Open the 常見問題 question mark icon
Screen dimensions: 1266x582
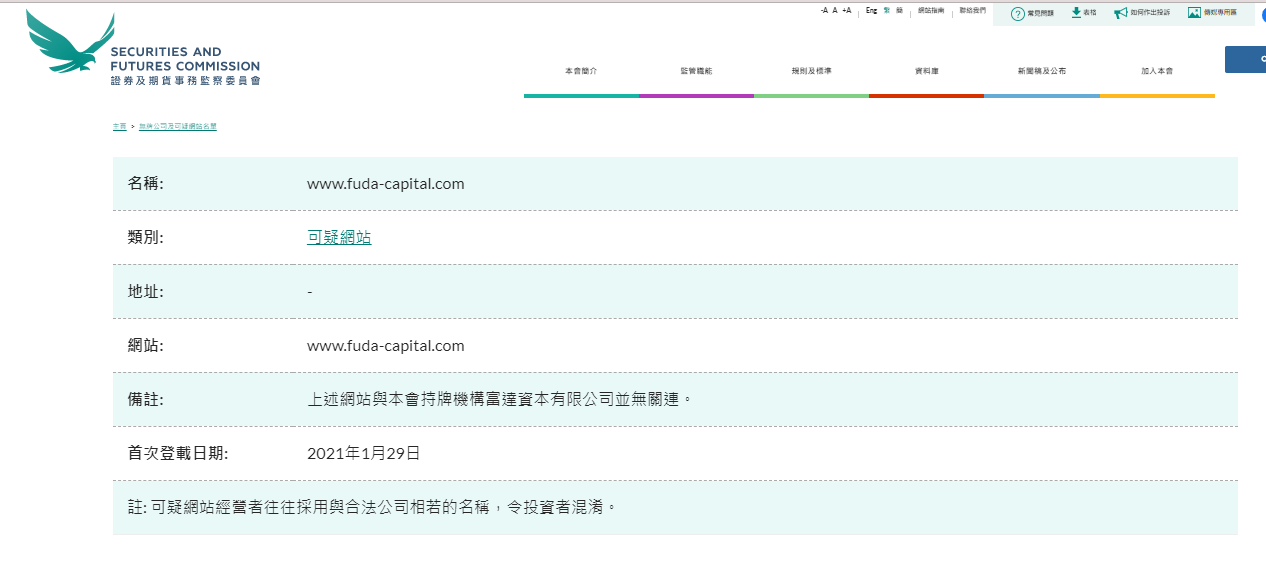click(x=1017, y=13)
